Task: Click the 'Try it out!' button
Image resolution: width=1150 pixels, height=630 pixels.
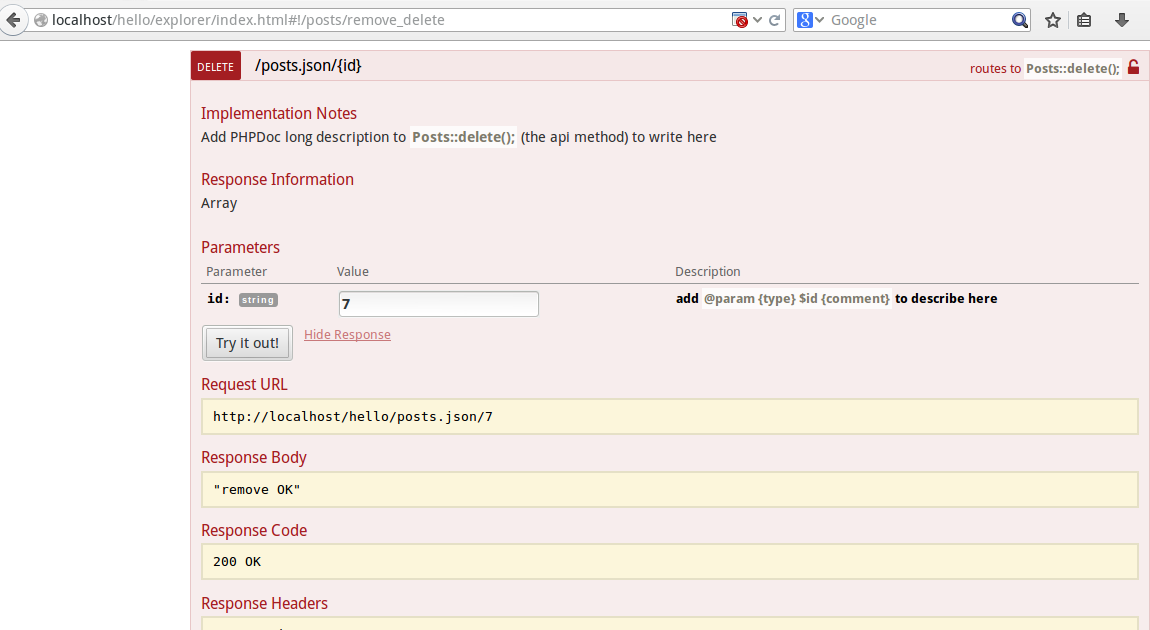Action: (x=247, y=343)
